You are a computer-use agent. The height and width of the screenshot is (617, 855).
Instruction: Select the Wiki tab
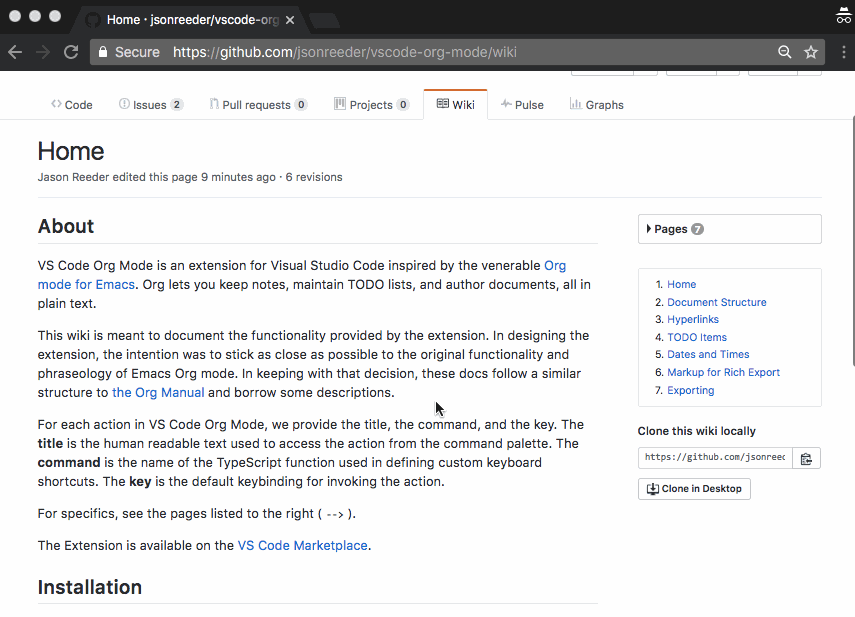pos(455,104)
